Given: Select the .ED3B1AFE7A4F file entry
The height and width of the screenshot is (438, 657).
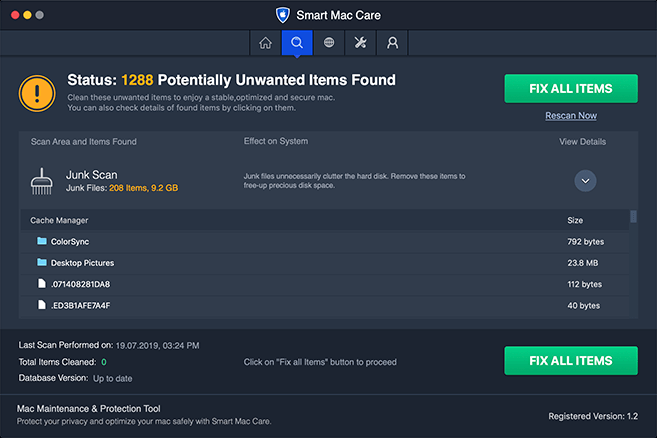Looking at the screenshot, I should tap(80, 305).
